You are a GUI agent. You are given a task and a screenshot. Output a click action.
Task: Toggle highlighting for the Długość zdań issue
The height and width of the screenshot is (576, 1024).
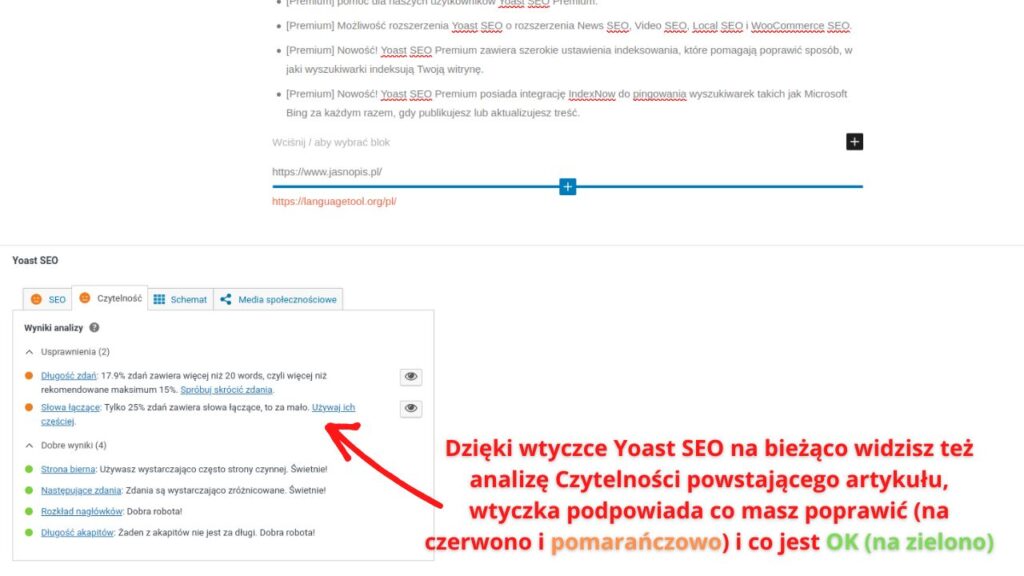tap(412, 375)
